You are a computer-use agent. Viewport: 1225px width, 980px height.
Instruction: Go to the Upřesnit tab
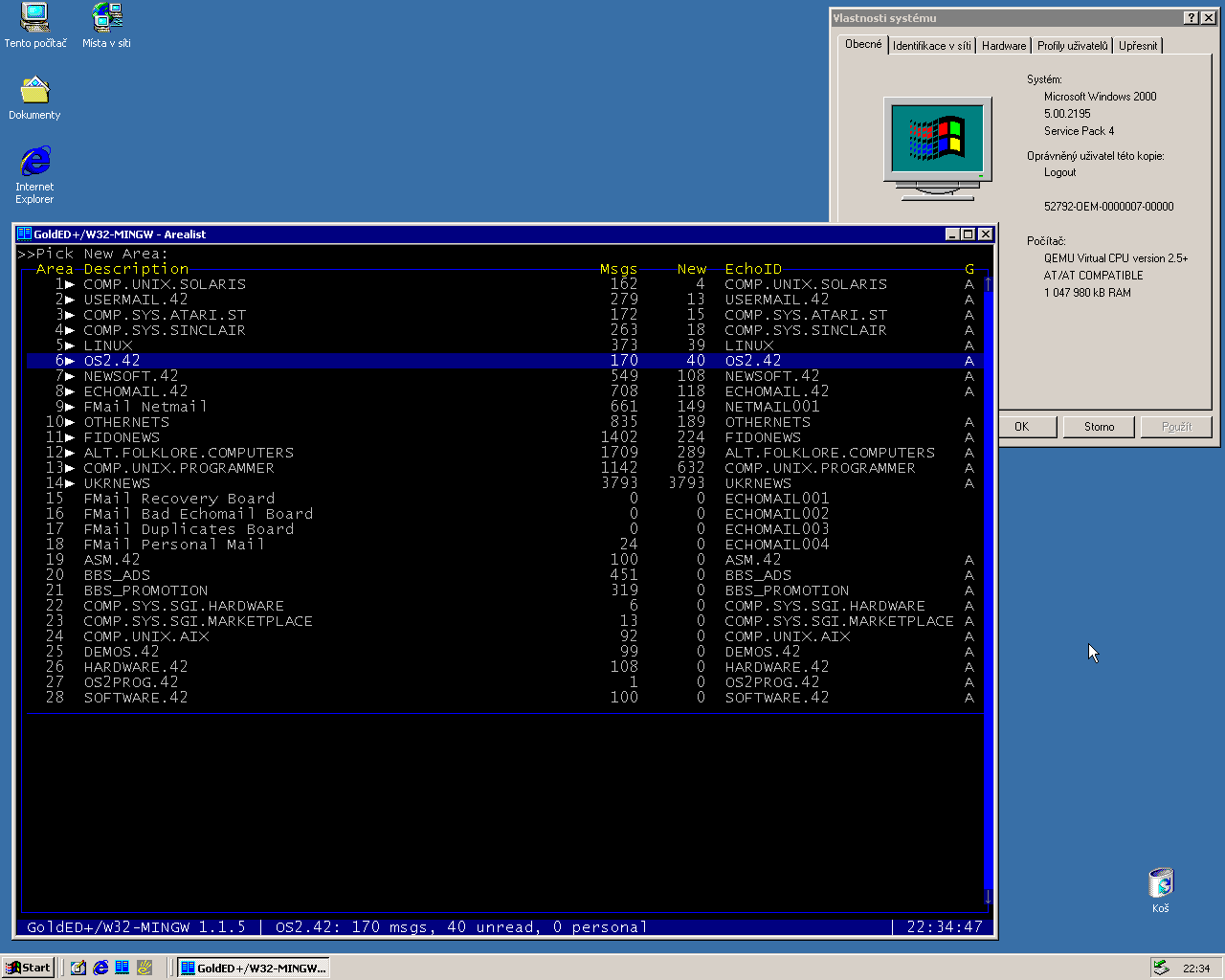pyautogui.click(x=1137, y=46)
